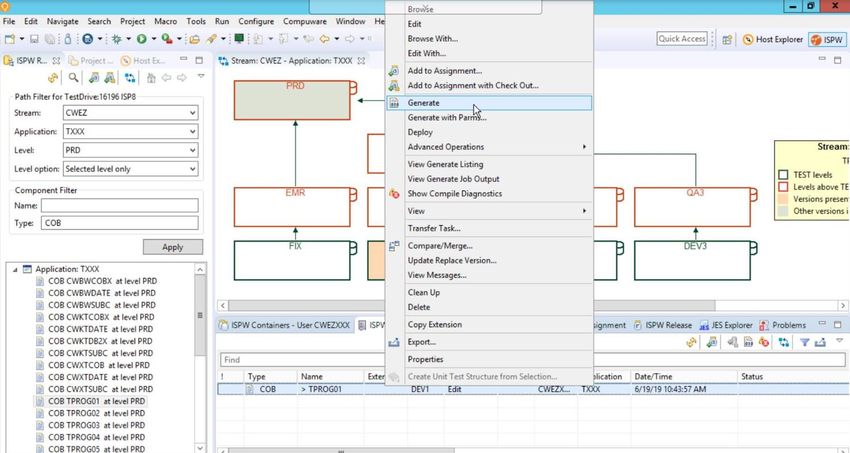Select Generate with Parms in the context menu

488,118
